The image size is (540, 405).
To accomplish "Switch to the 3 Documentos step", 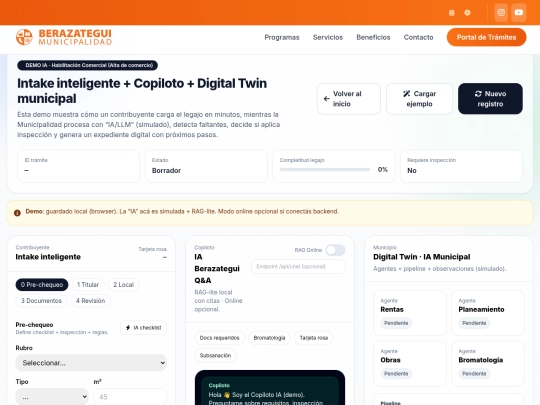I will click(41, 301).
